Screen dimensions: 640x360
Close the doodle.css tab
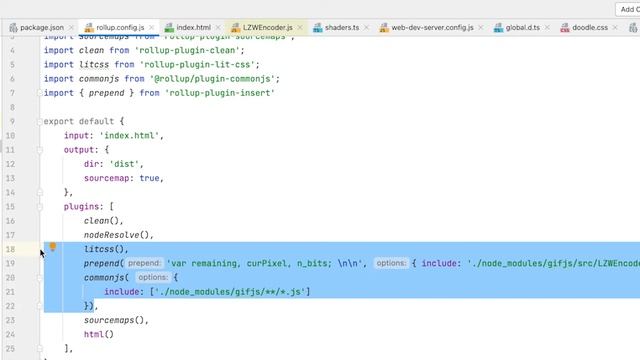[615, 27]
